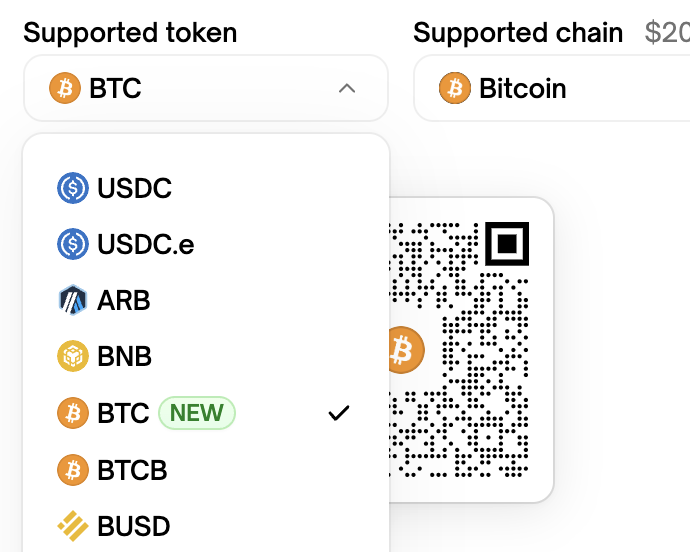This screenshot has width=690, height=552.
Task: Select BNB token option
Action: (125, 356)
